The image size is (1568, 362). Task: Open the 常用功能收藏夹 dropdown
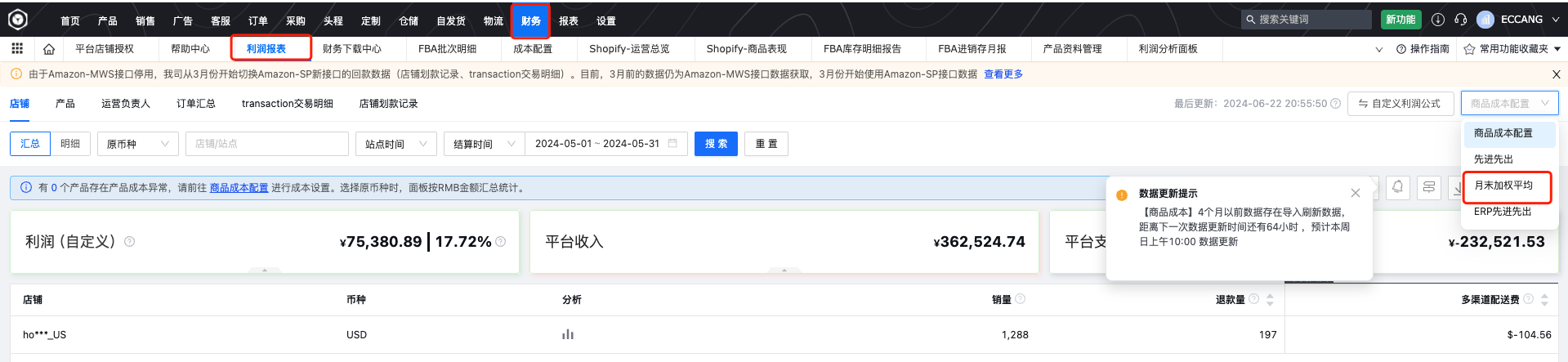tap(1512, 49)
